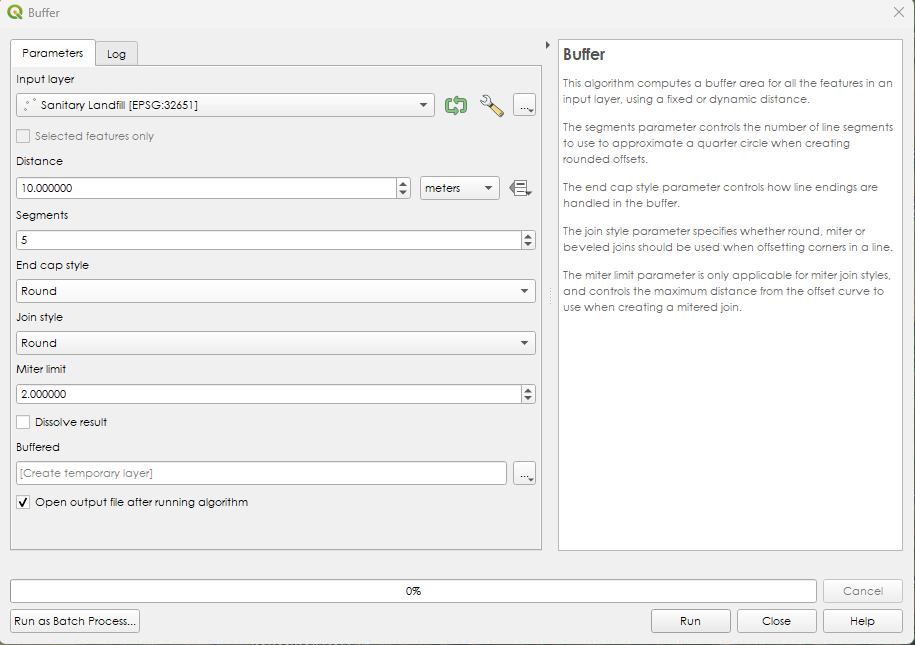This screenshot has height=645, width=915.
Task: Click the QGIS logo in title bar
Action: click(15, 12)
